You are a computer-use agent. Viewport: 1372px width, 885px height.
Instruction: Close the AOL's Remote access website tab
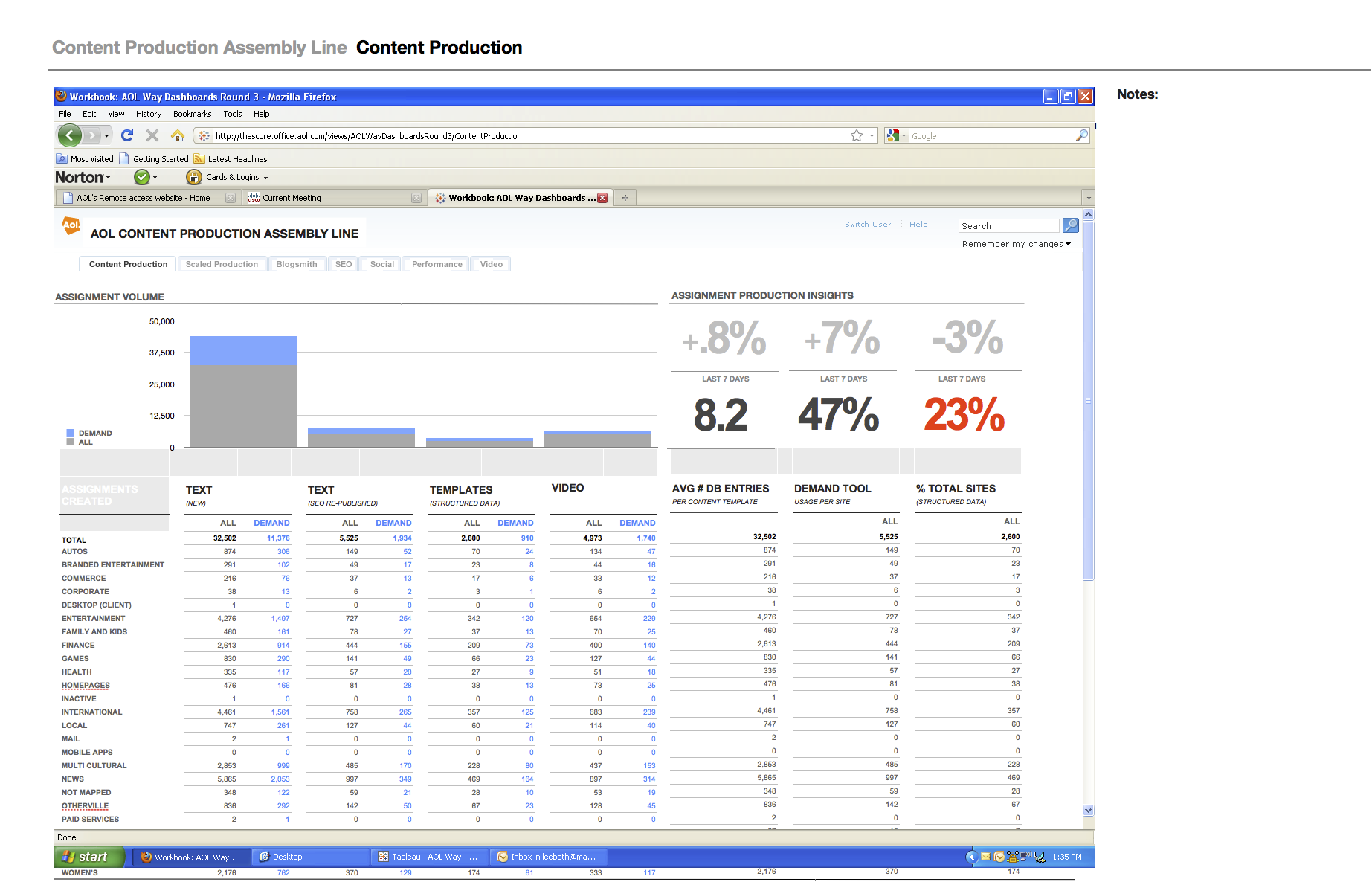coord(231,198)
